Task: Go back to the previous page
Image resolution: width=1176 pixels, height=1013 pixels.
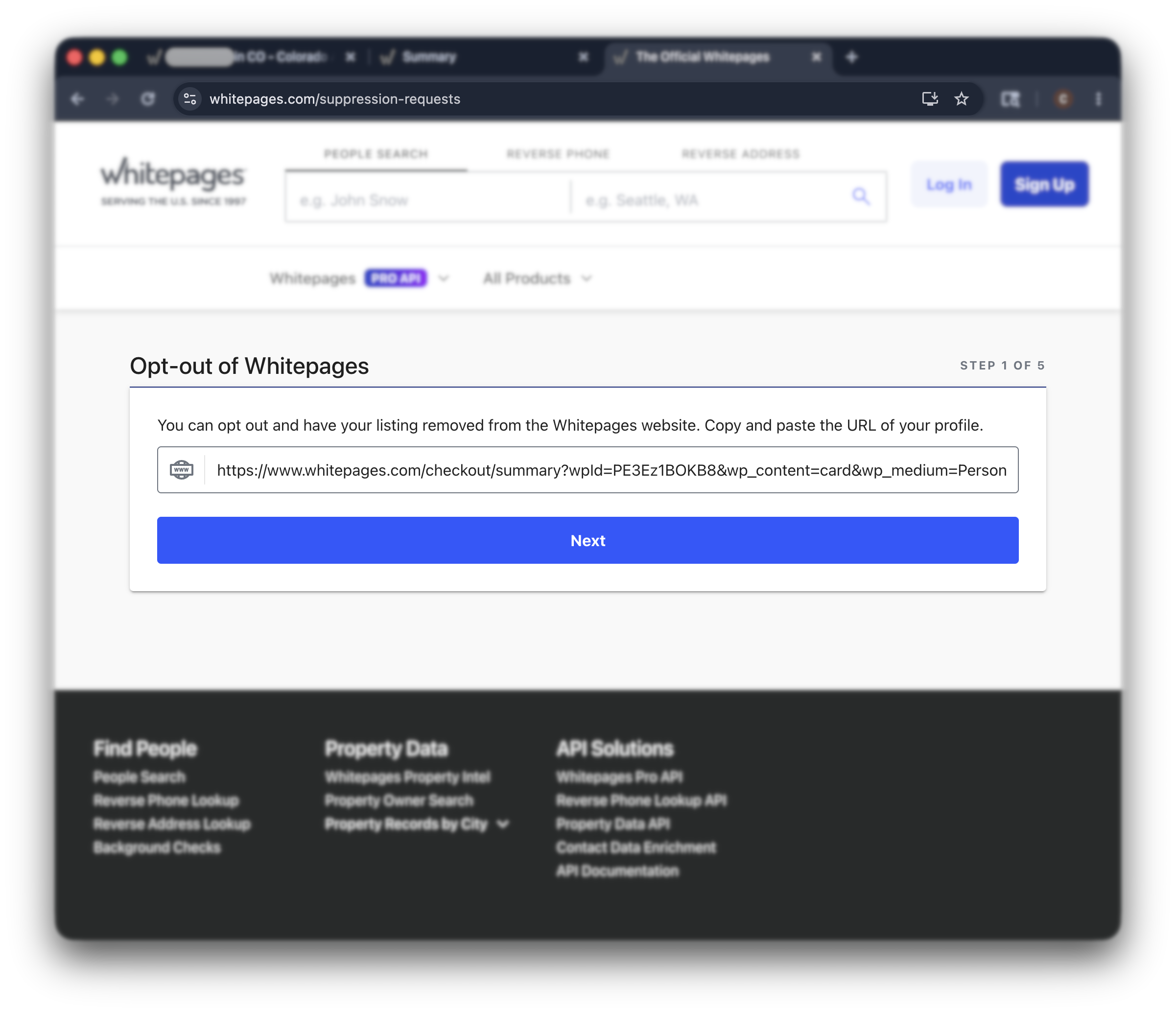Action: tap(78, 99)
